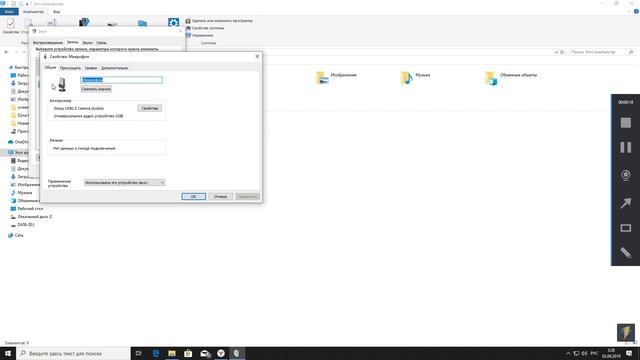Select DATA (D:) drive in the navigation tree
The height and width of the screenshot is (360, 640).
click(23, 225)
